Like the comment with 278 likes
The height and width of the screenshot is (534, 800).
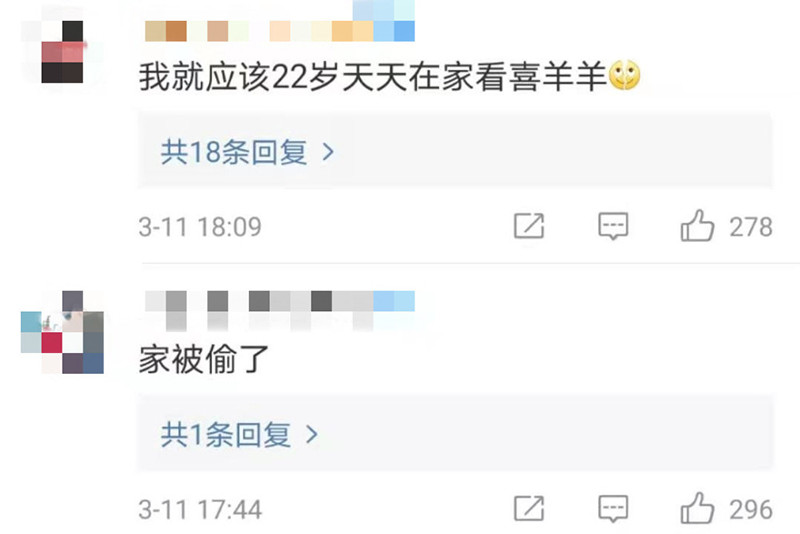697,225
